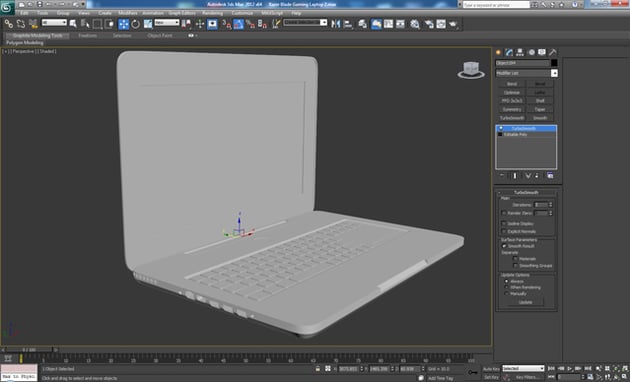Click the Auto Key button
The image size is (630, 382).
click(491, 369)
